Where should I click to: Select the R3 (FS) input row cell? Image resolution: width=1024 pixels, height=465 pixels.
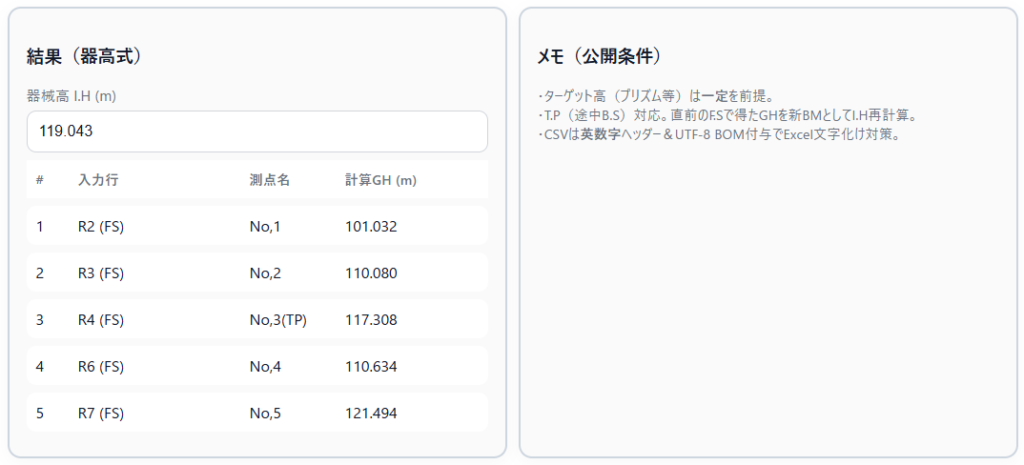(100, 273)
